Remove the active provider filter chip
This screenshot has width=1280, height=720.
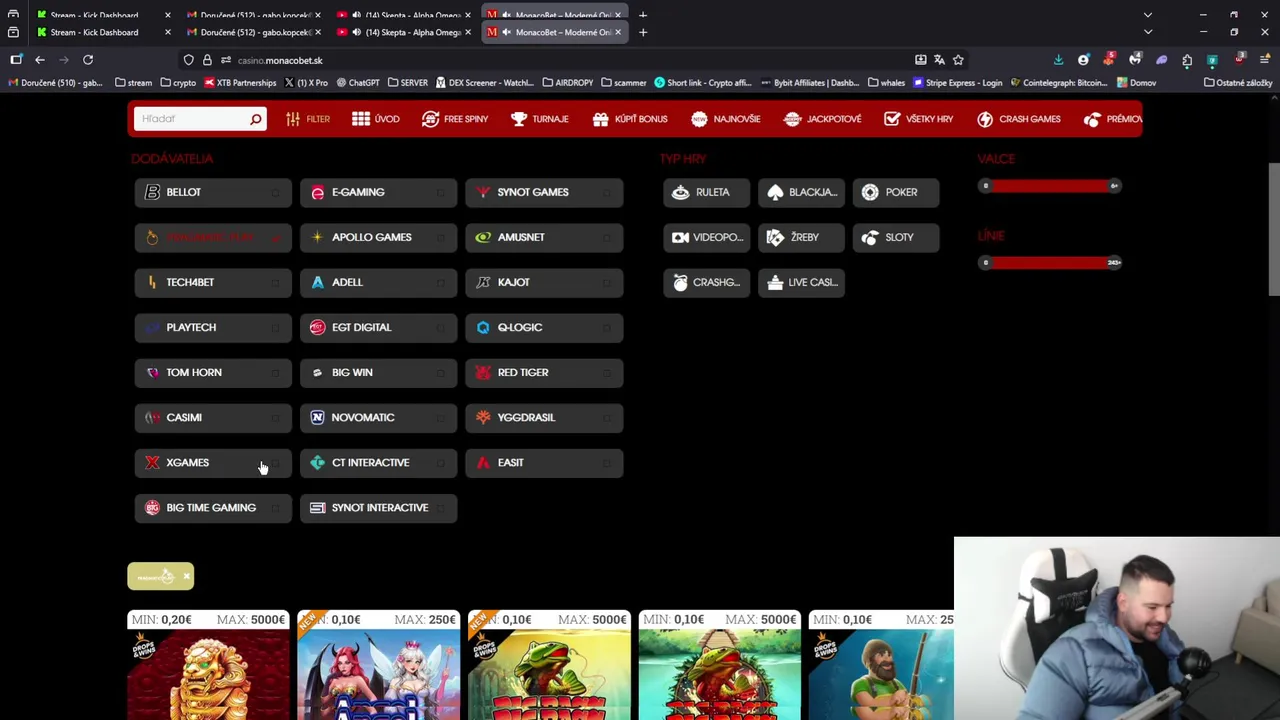[x=186, y=577]
